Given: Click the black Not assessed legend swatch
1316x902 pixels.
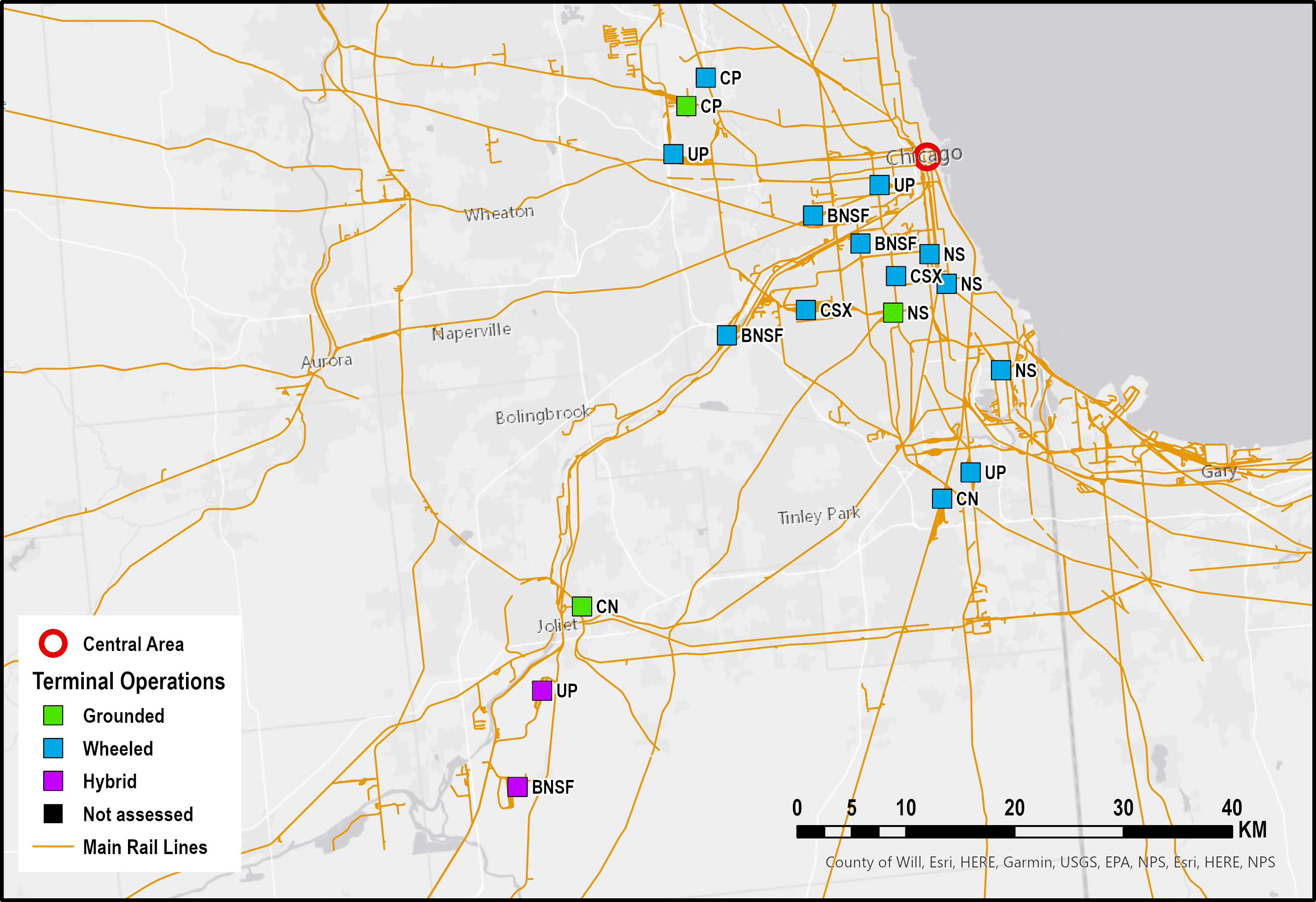Looking at the screenshot, I should 53,814.
